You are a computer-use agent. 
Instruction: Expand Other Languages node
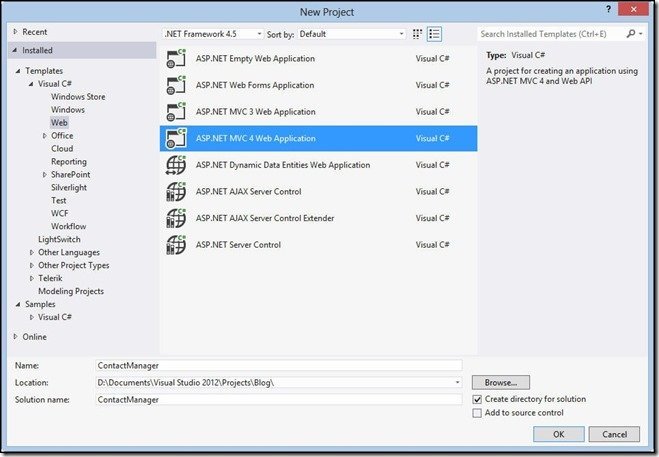[x=32, y=252]
